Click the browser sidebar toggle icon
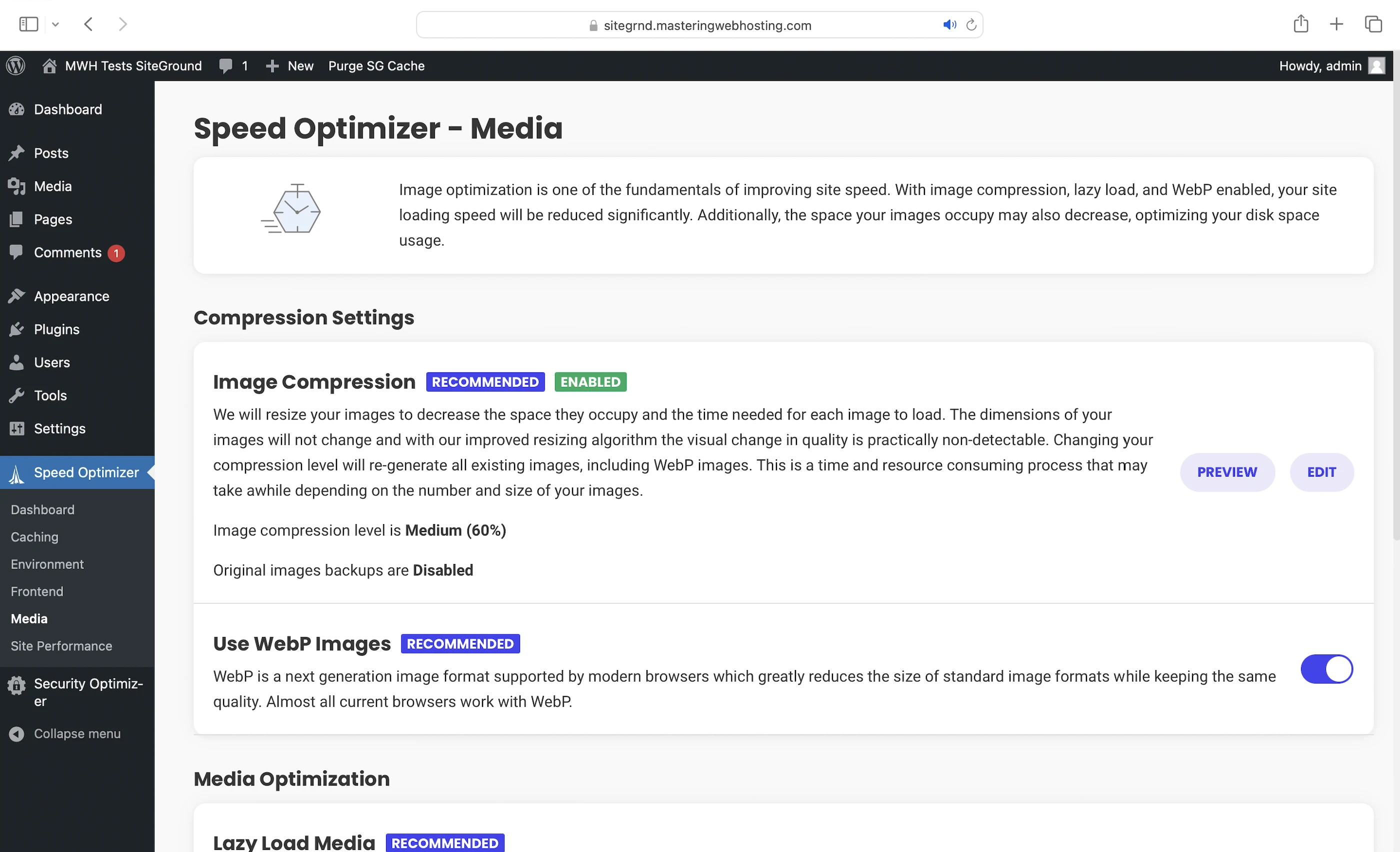The height and width of the screenshot is (852, 1400). [x=28, y=24]
